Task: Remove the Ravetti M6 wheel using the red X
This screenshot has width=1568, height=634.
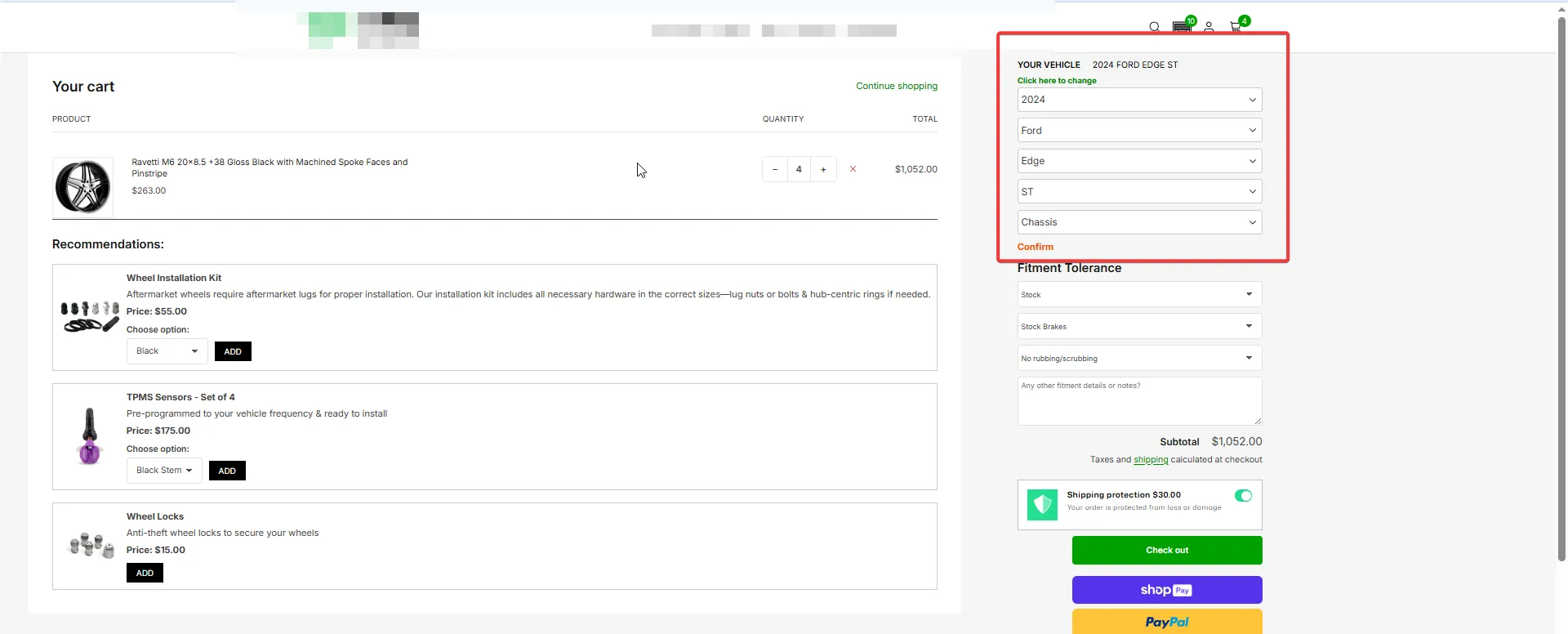Action: (x=853, y=169)
